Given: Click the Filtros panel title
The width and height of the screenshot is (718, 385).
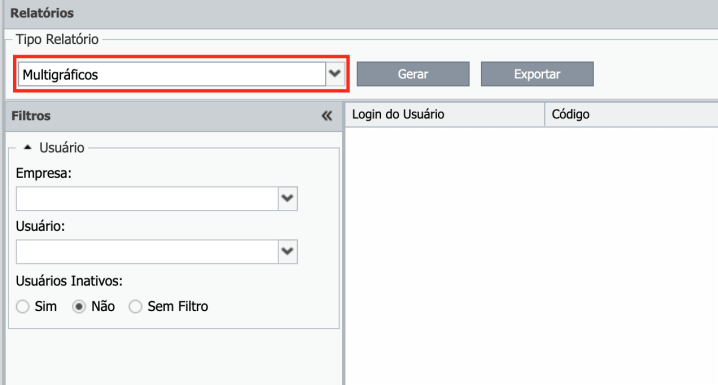Looking at the screenshot, I should coord(31,116).
